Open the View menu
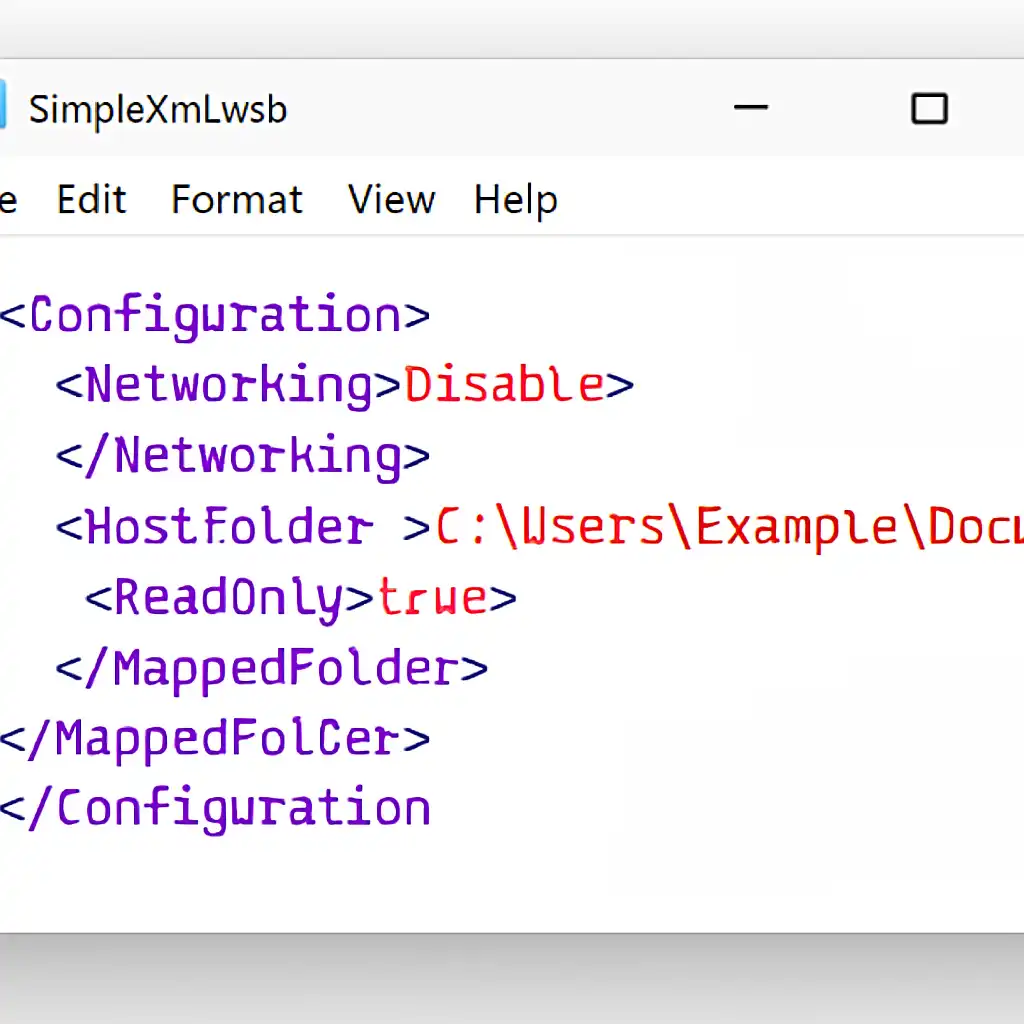Image resolution: width=1024 pixels, height=1024 pixels. coord(391,200)
